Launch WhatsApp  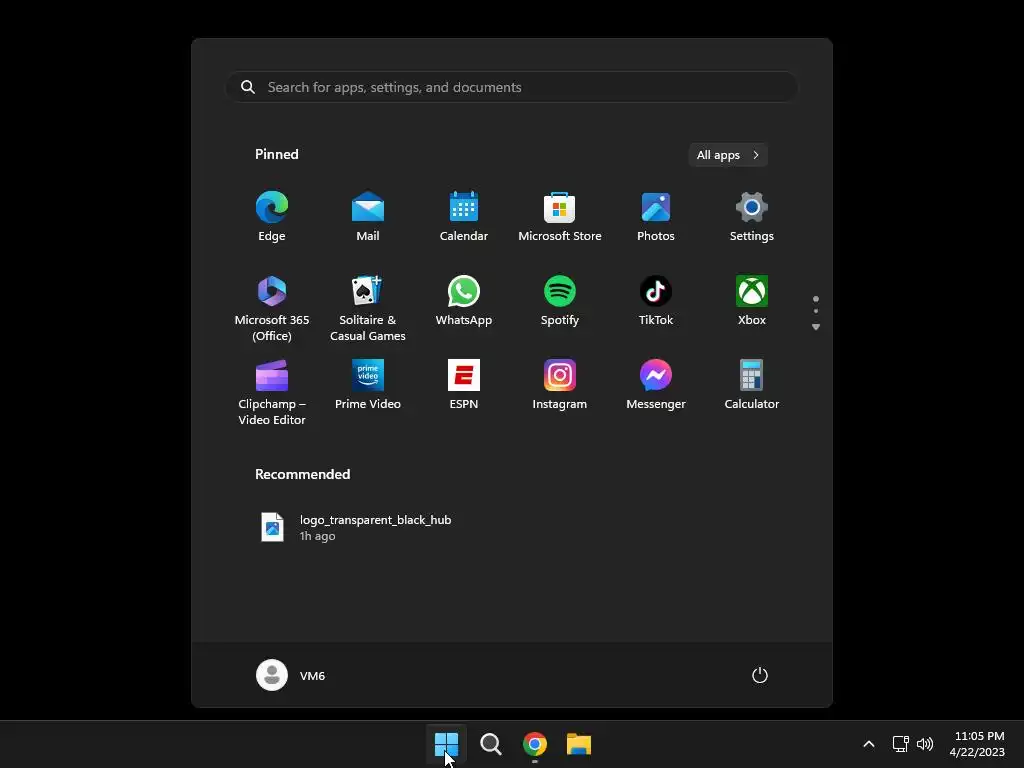click(464, 301)
